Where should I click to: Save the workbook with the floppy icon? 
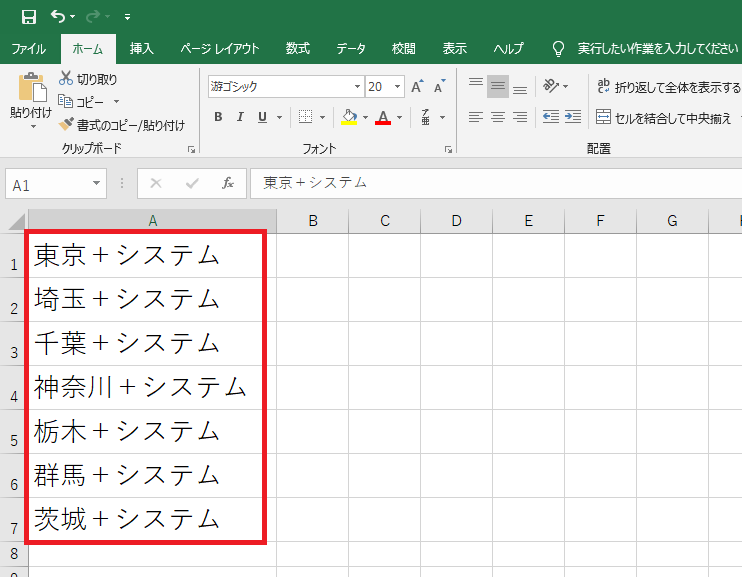[x=29, y=17]
